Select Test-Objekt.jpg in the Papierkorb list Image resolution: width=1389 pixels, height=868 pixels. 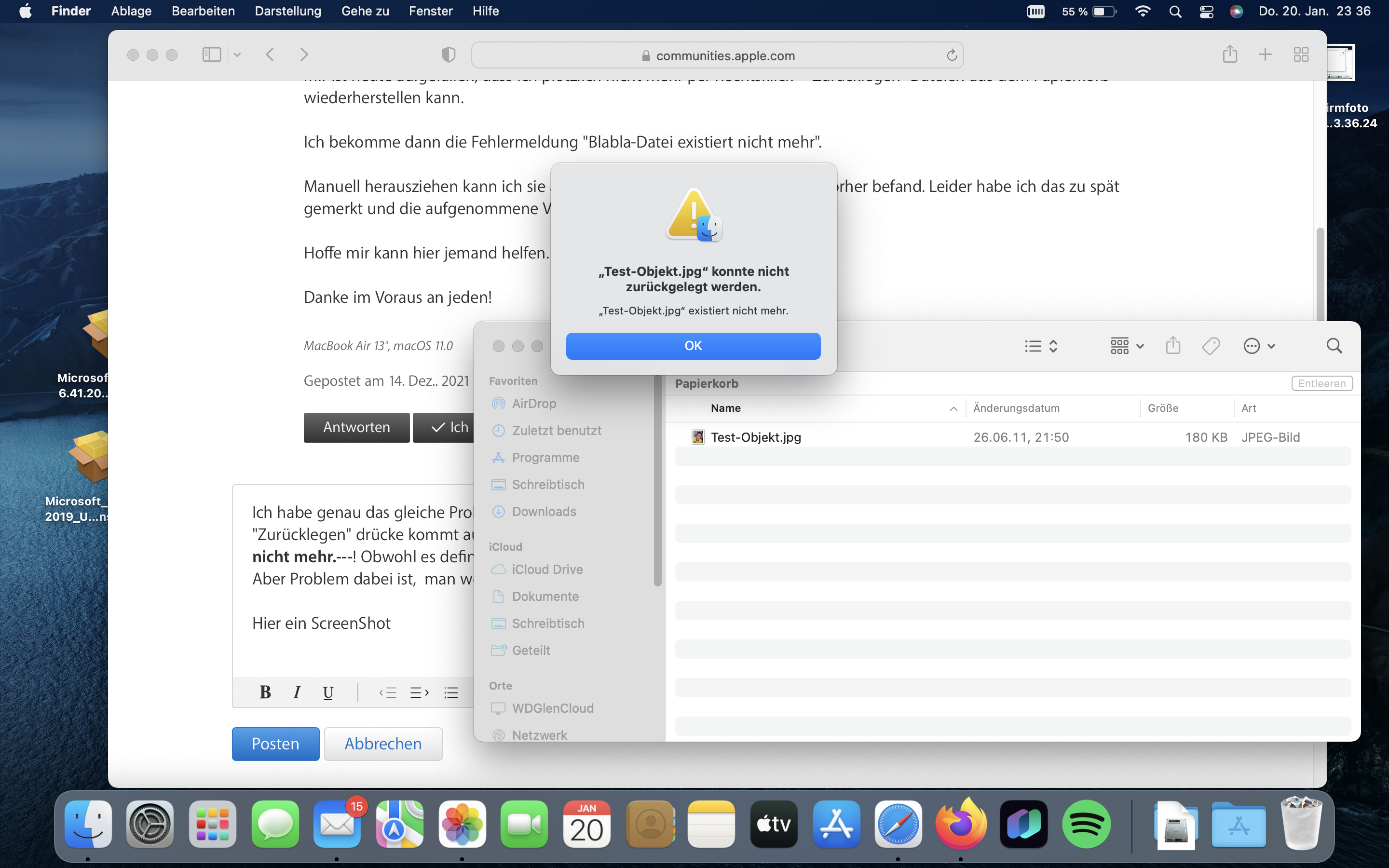tap(755, 437)
